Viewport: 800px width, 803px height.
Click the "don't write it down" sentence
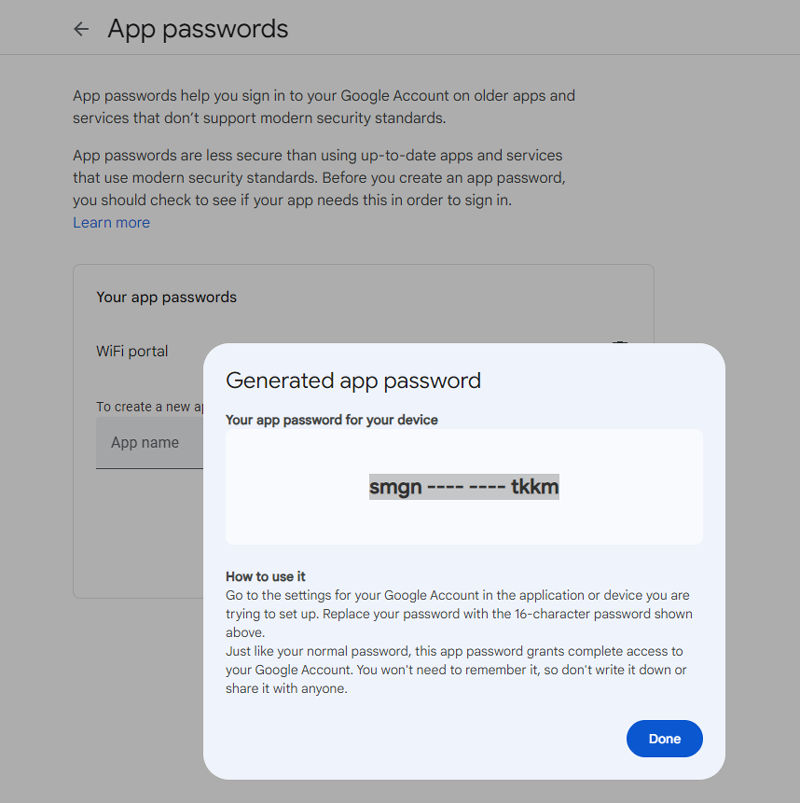click(x=580, y=670)
